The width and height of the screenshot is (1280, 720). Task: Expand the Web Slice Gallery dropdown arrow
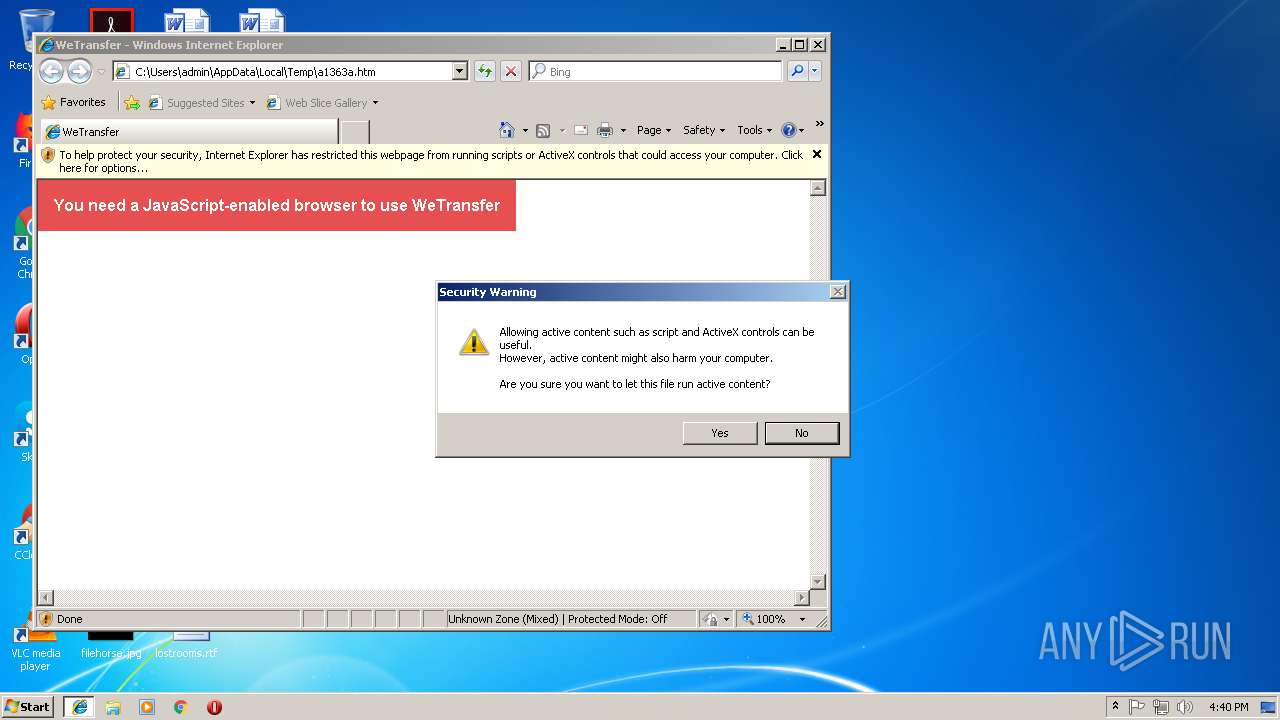(x=375, y=103)
